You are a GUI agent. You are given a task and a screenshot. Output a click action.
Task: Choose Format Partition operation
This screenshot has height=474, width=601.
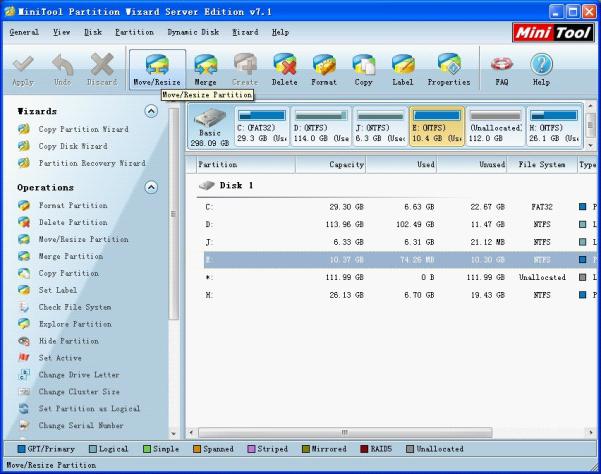[x=62, y=205]
